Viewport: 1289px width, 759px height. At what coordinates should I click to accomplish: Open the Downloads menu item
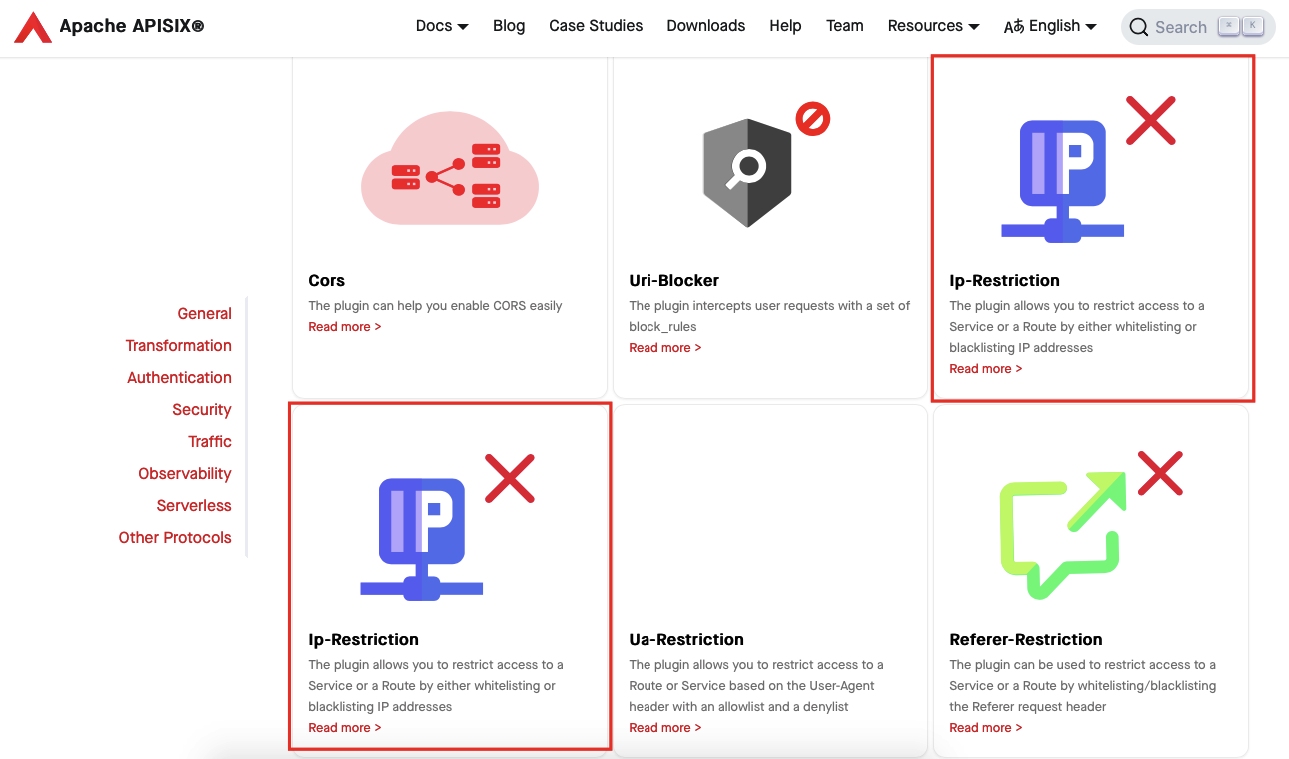tap(706, 26)
